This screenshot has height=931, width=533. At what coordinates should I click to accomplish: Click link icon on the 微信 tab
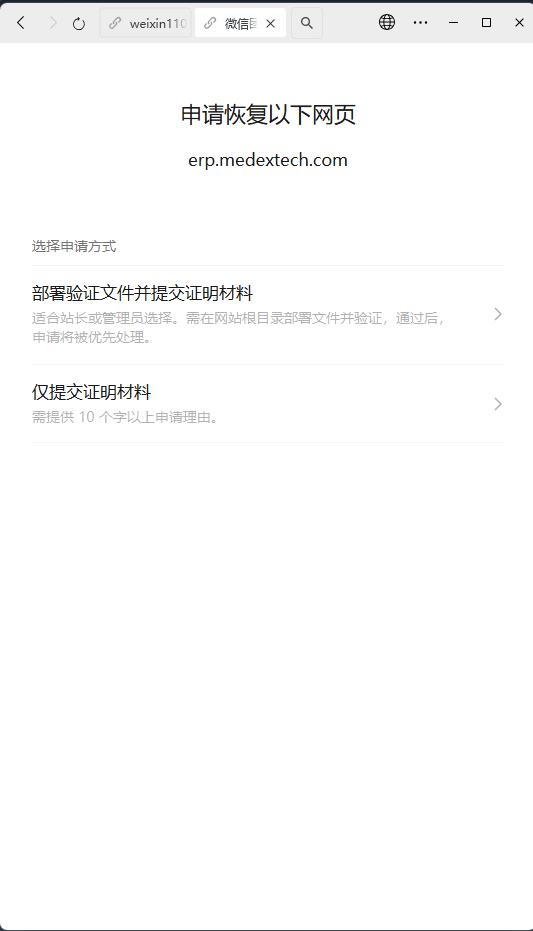pyautogui.click(x=210, y=23)
